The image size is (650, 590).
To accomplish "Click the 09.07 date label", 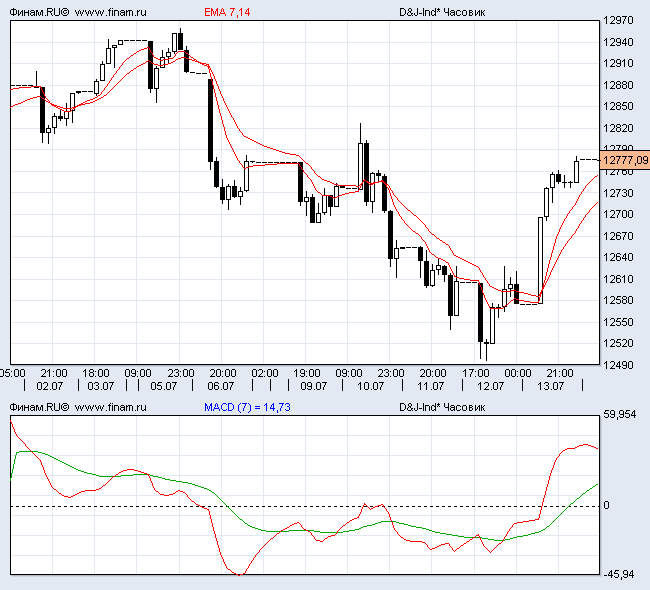I will click(314, 386).
